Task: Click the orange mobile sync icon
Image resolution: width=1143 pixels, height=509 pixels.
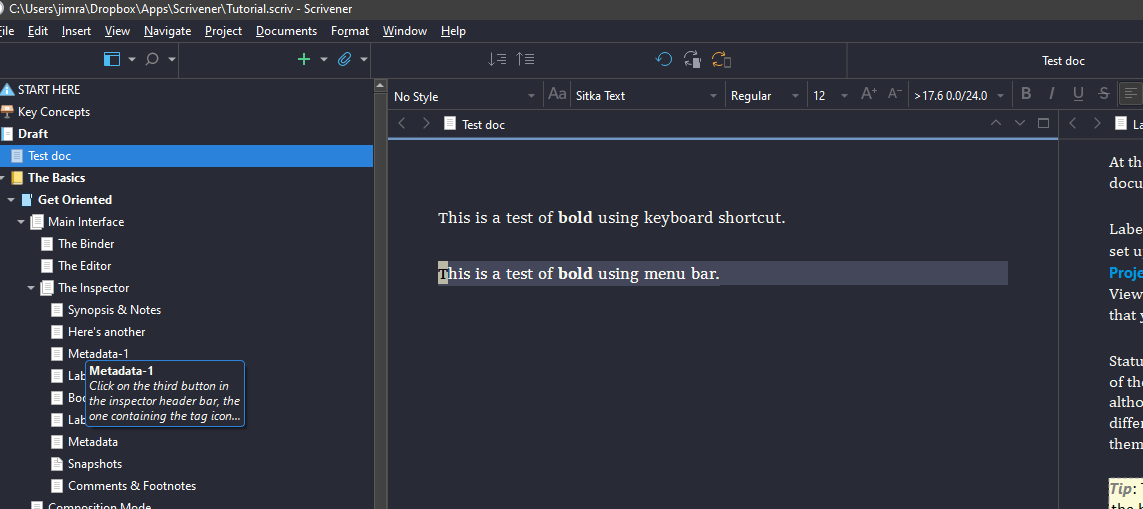Action: 721,59
